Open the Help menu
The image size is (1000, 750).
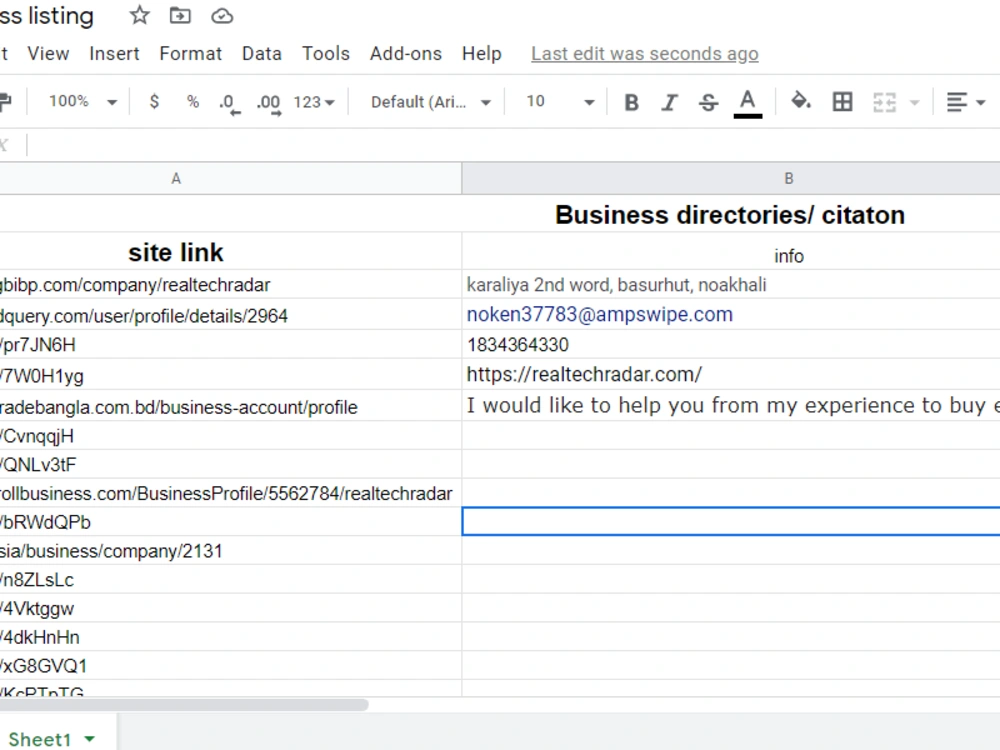(x=482, y=54)
